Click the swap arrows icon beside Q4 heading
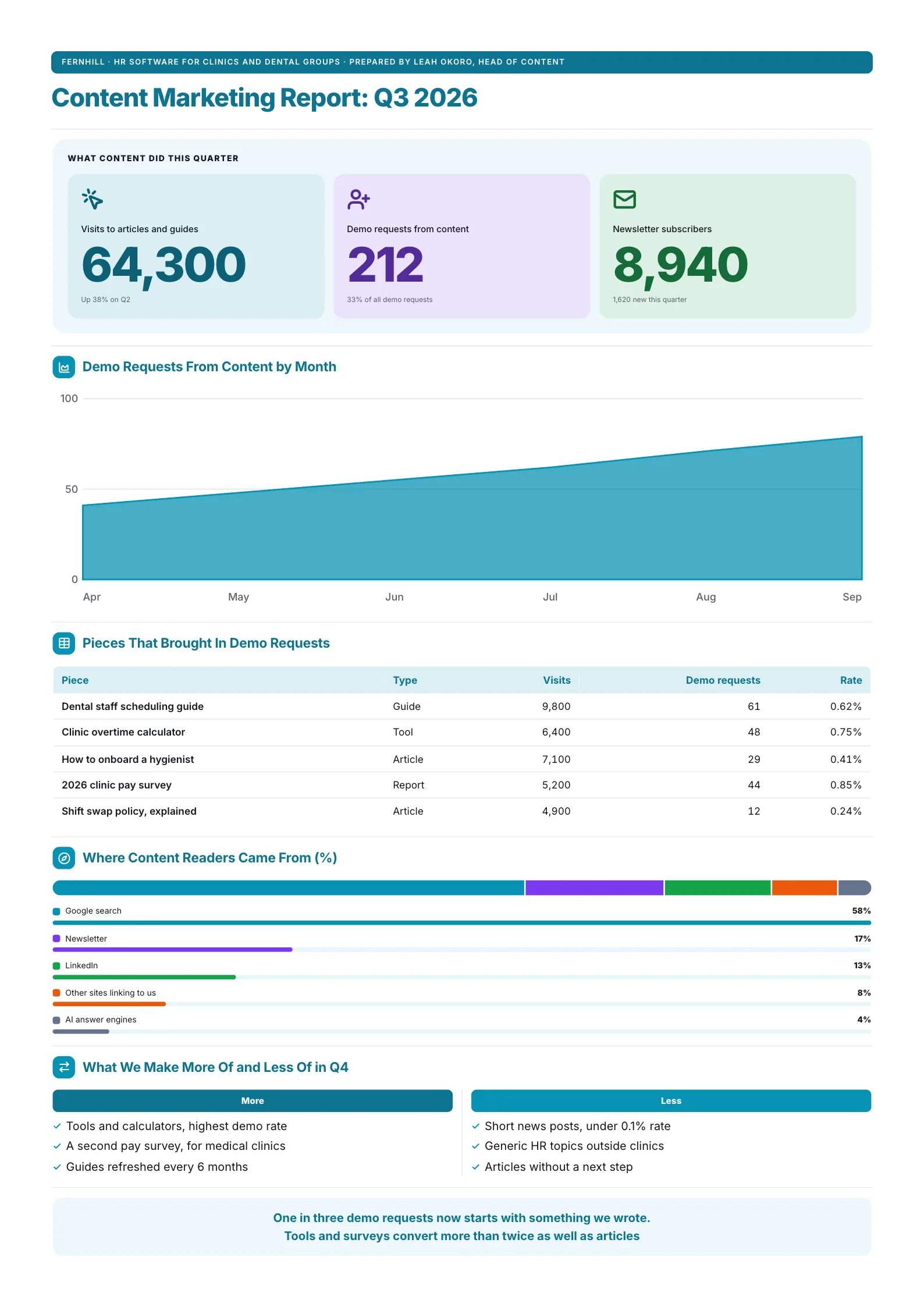This screenshot has width=924, height=1307. pos(64,1067)
